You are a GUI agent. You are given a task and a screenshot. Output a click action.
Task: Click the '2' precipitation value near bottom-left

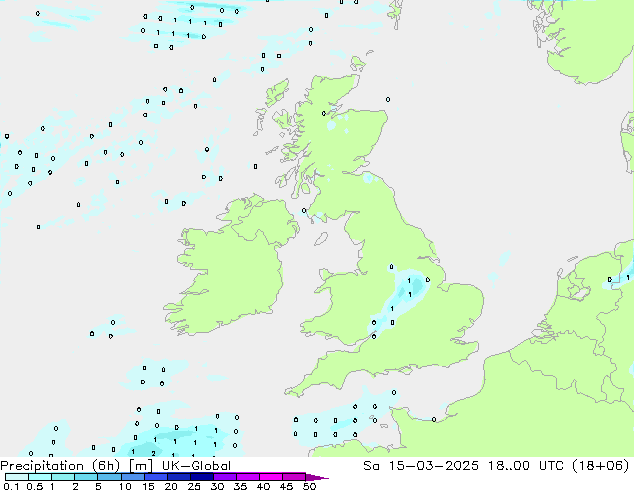point(153,454)
